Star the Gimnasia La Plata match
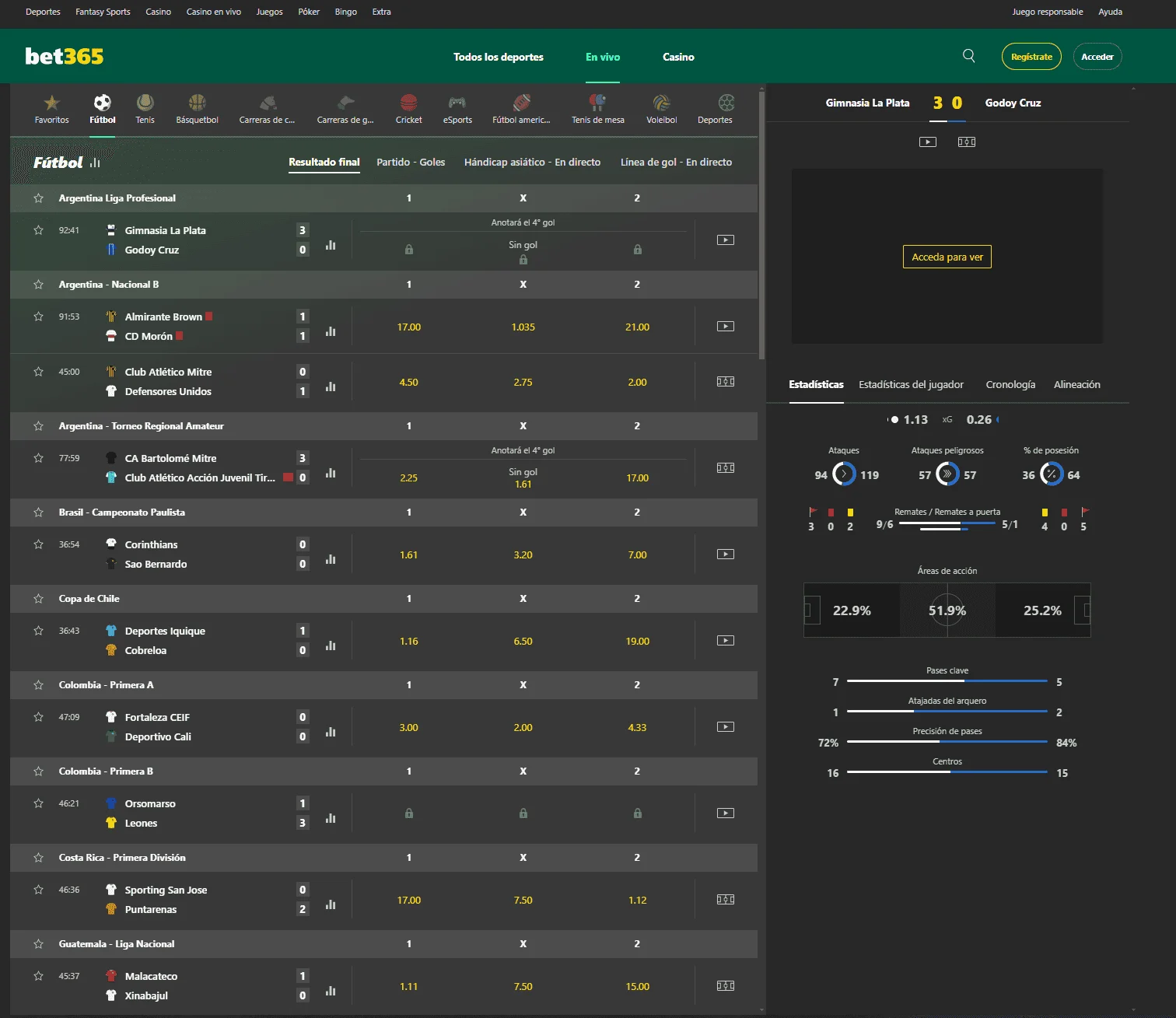 pos(38,230)
